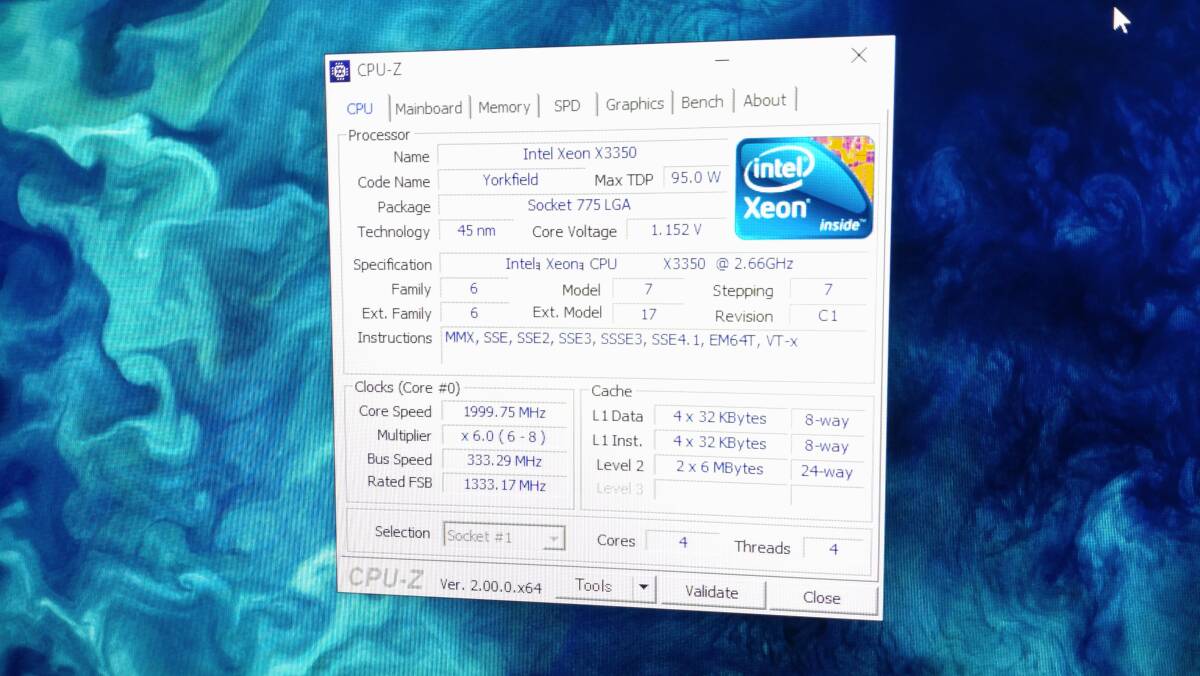
Task: Click the Specification field with X3350 @ 2.66GHz
Action: click(x=652, y=264)
